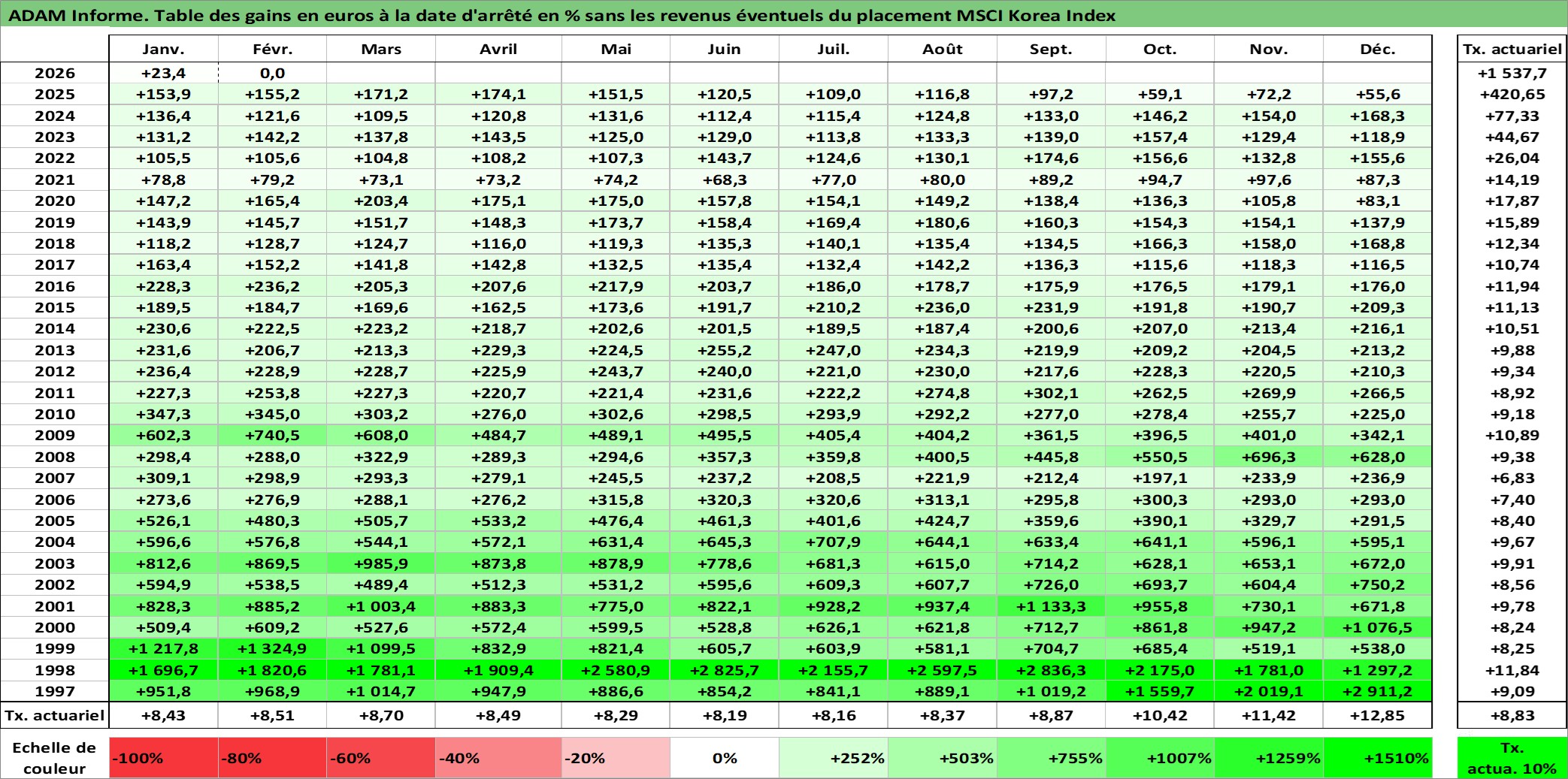Click the +8,43 January actuarial rate

coord(163,715)
